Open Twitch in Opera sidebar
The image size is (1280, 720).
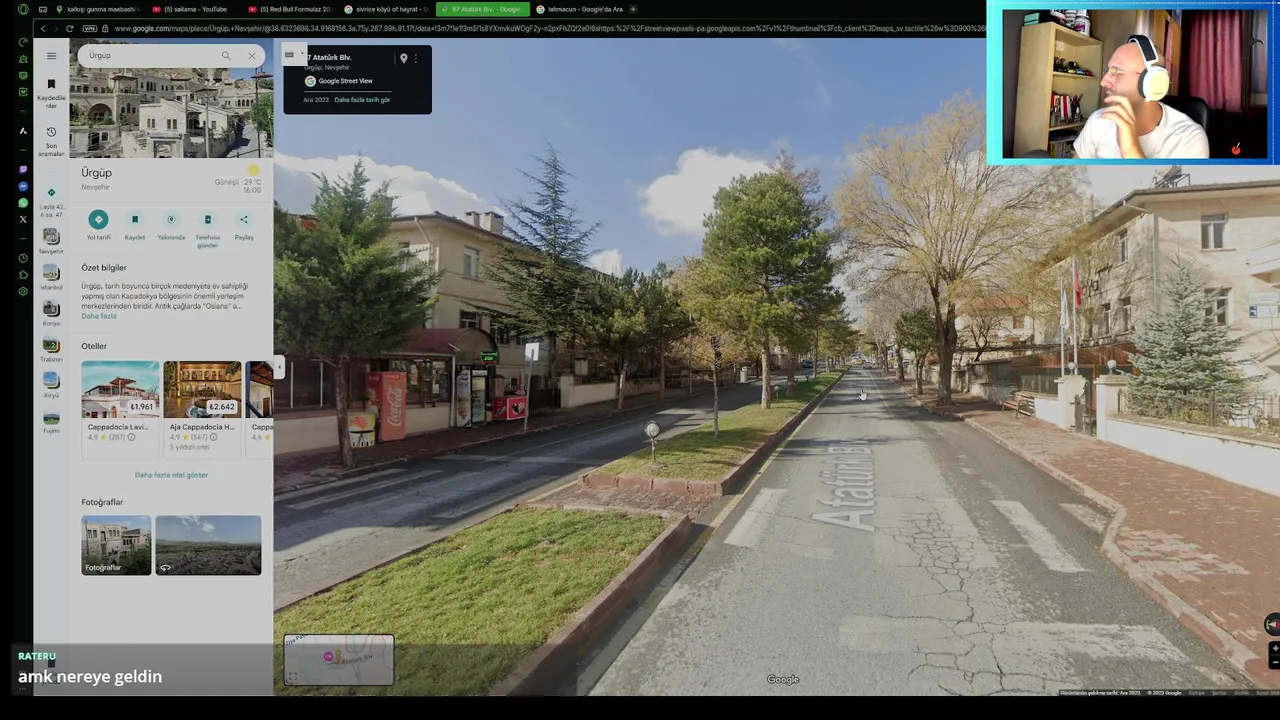(x=23, y=170)
